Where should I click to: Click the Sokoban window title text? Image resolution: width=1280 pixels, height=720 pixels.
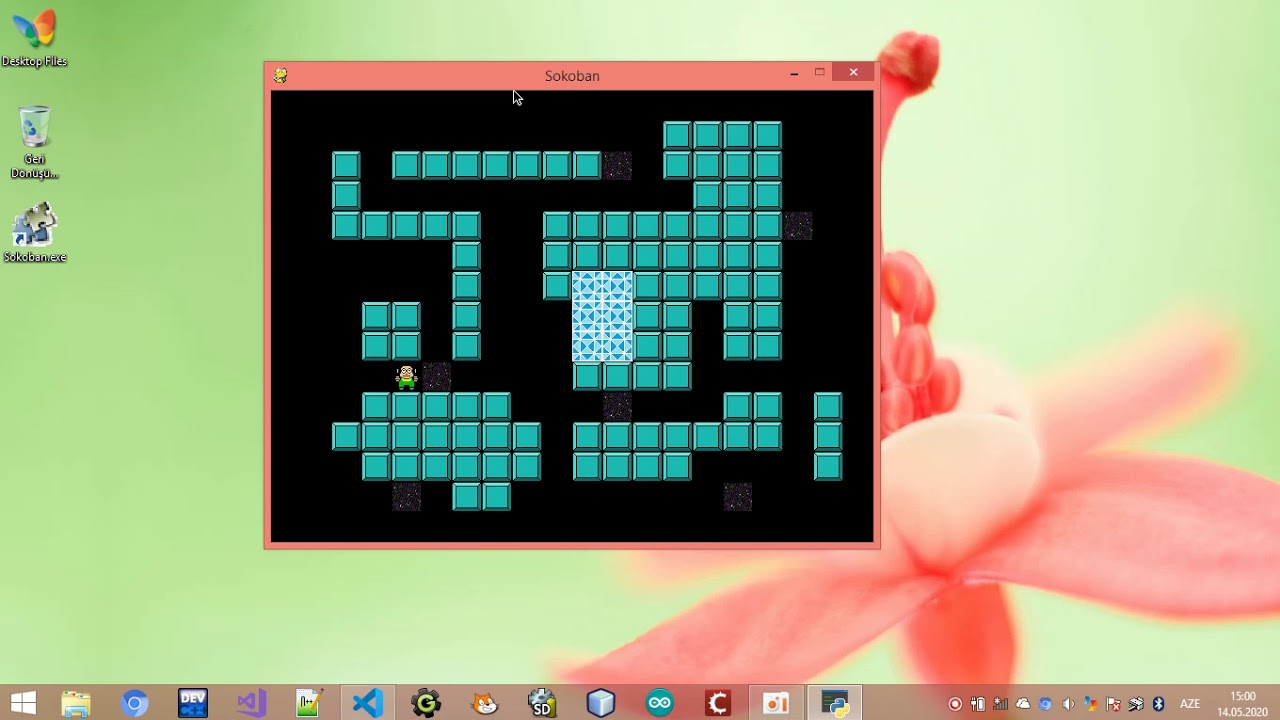tap(572, 76)
